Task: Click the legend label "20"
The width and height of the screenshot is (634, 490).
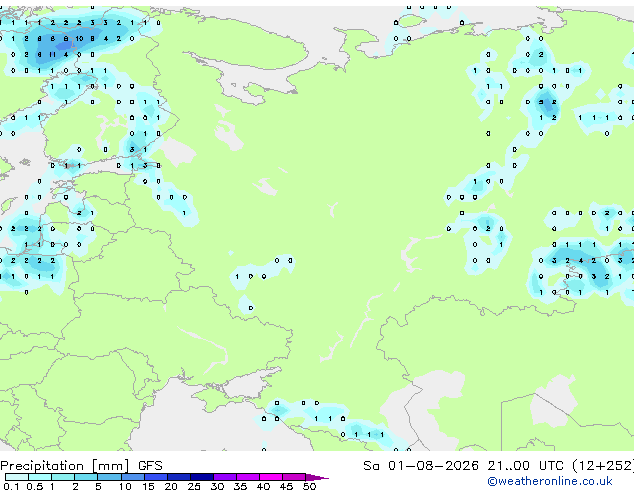Action: coord(171,486)
